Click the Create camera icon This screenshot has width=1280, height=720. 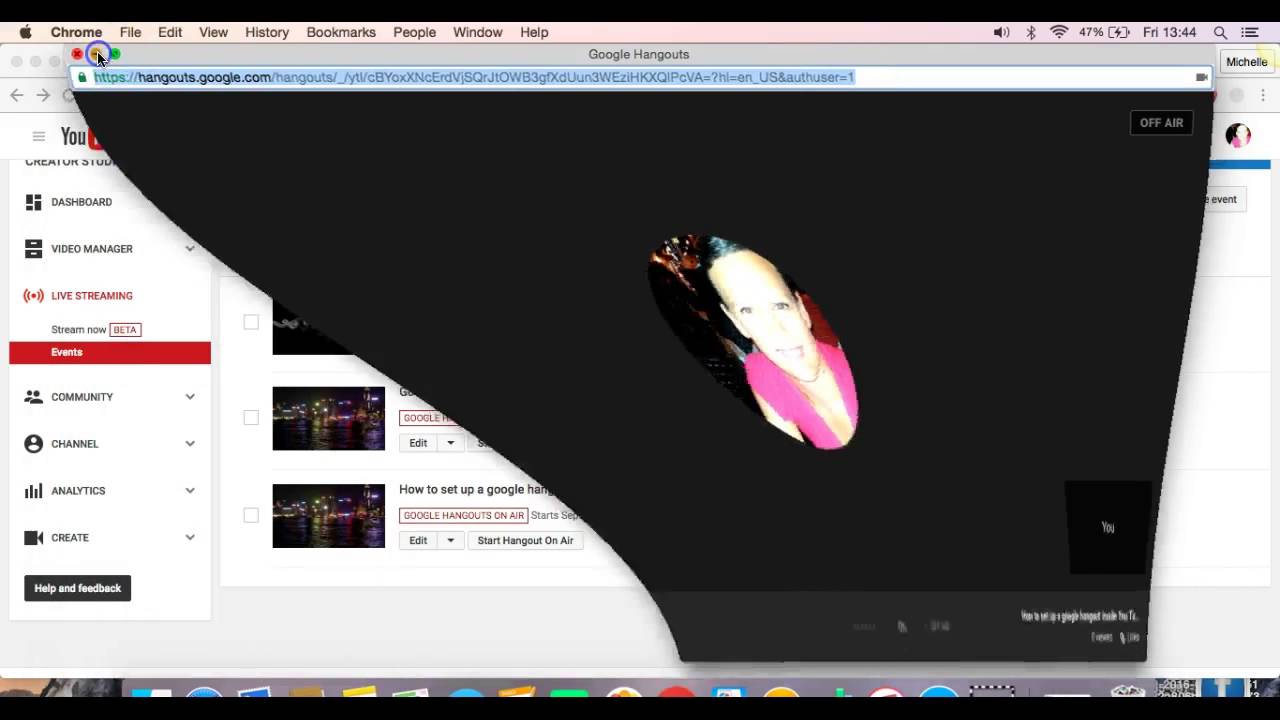click(33, 538)
